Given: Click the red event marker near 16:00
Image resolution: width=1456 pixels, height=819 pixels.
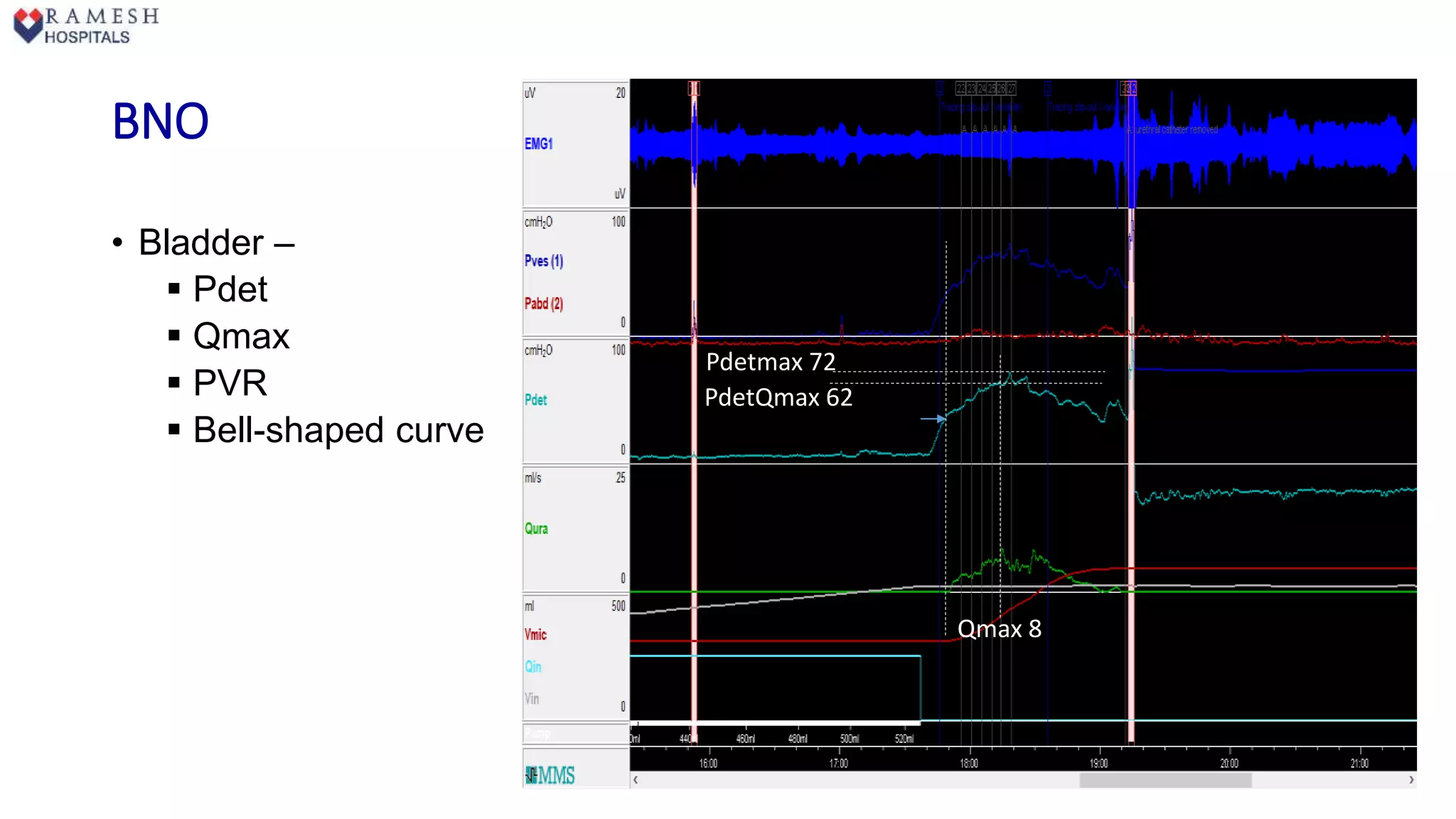Looking at the screenshot, I should pos(694,88).
